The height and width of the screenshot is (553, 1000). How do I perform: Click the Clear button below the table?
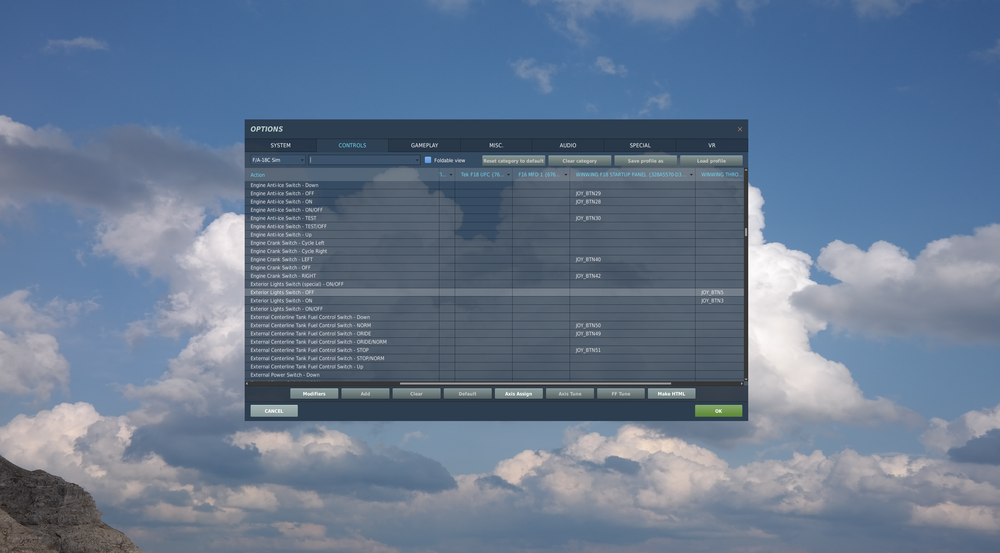[x=416, y=394]
